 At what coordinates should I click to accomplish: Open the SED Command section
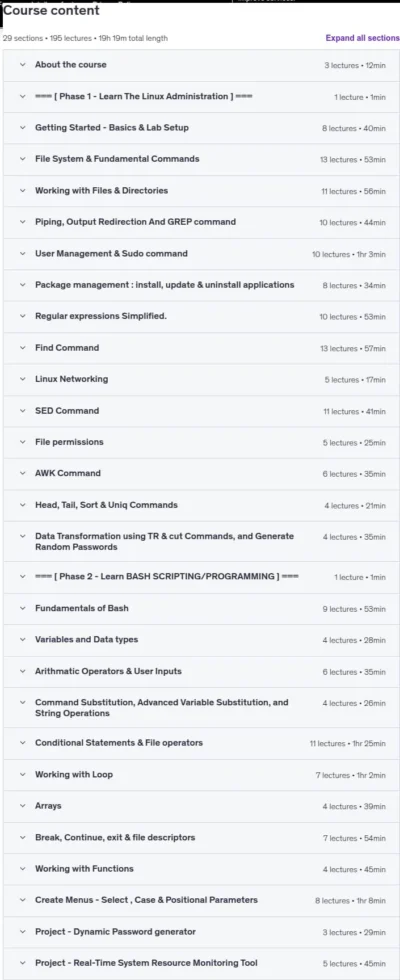[201, 411]
